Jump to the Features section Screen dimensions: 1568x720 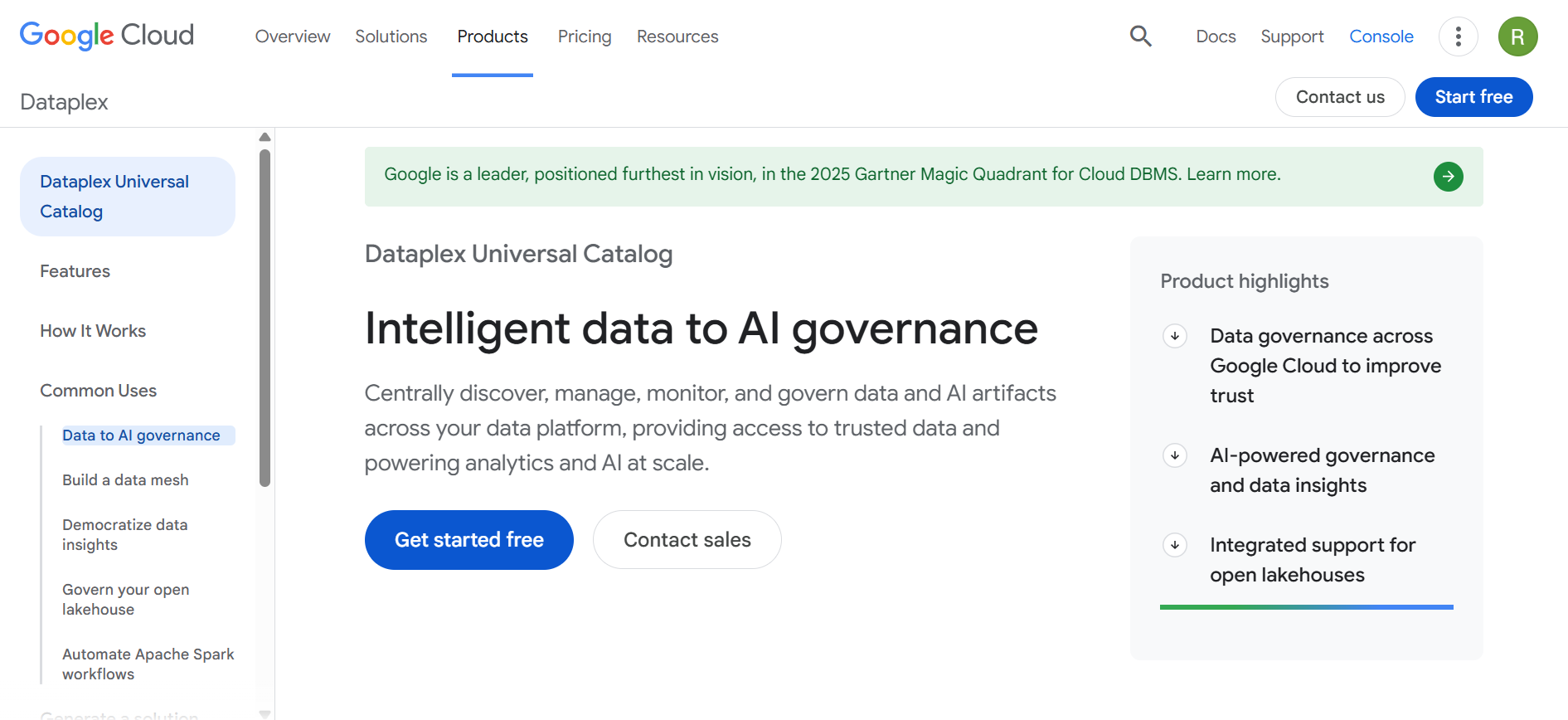75,271
